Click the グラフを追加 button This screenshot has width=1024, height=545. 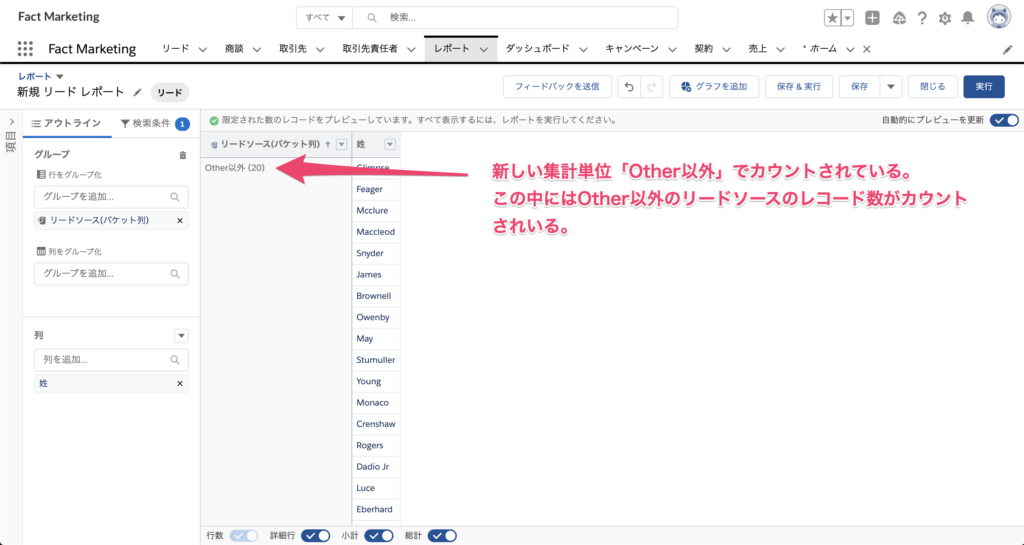714,87
